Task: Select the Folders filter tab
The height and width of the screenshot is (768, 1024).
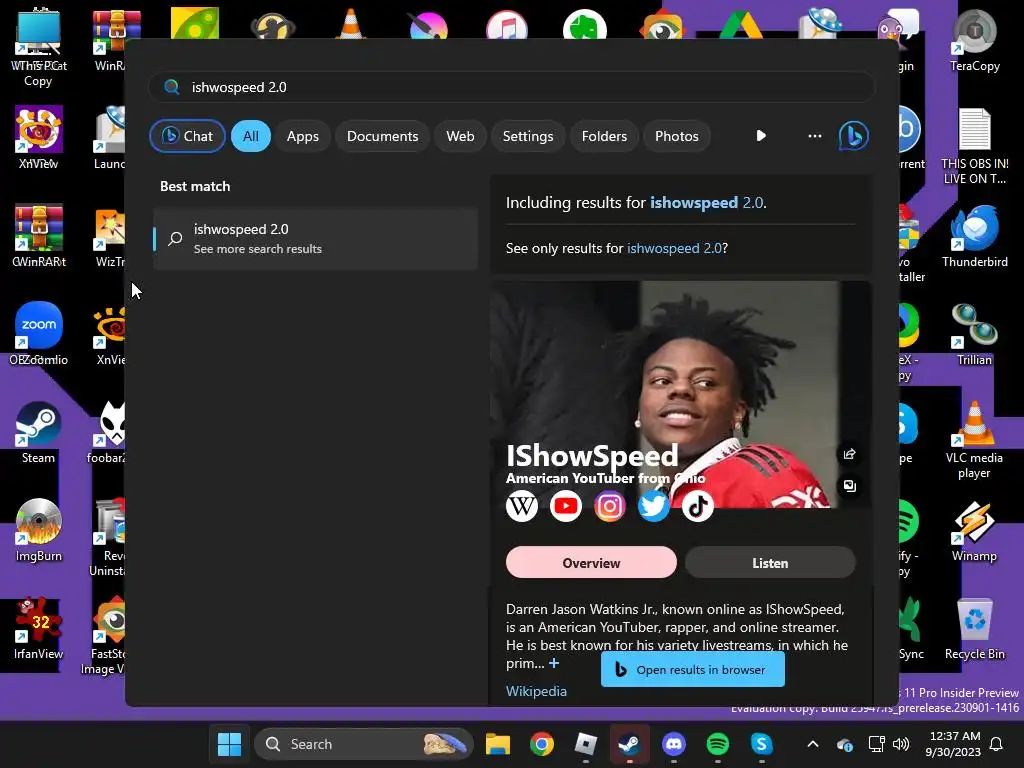Action: pos(604,136)
